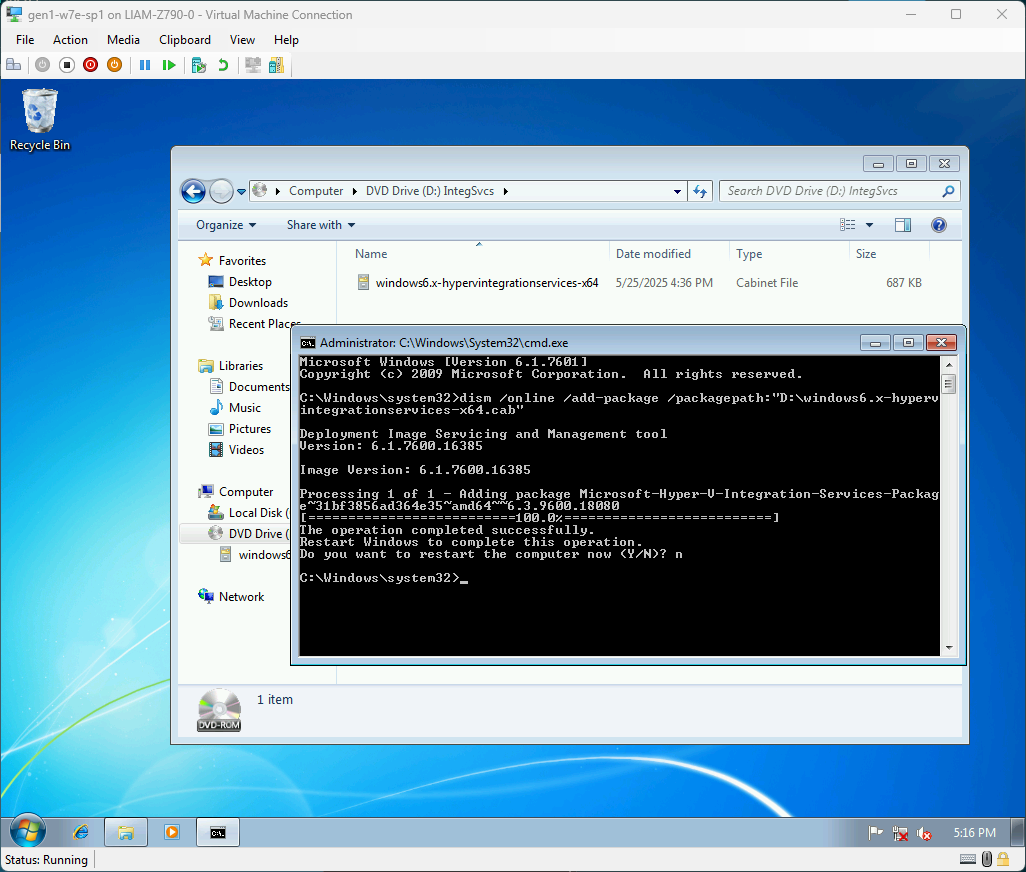Sort files by the Name column
Image resolution: width=1026 pixels, height=872 pixels.
(x=371, y=254)
